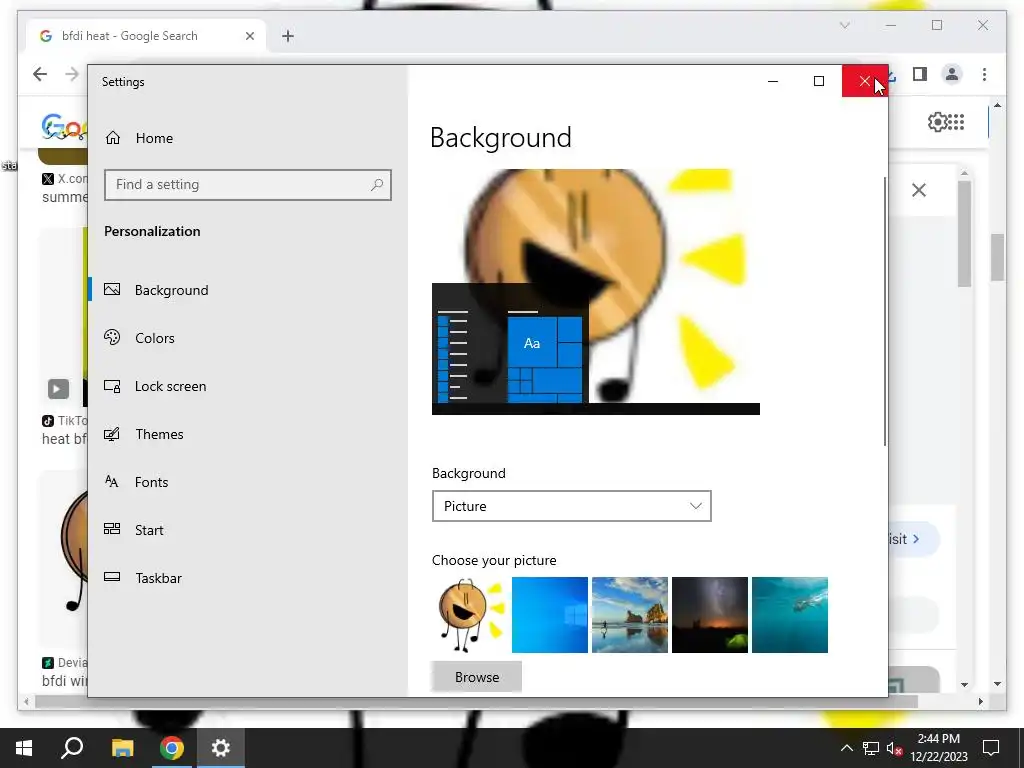Select the blue Windows logo wallpaper thumbnail
Image resolution: width=1024 pixels, height=768 pixels.
click(x=550, y=615)
